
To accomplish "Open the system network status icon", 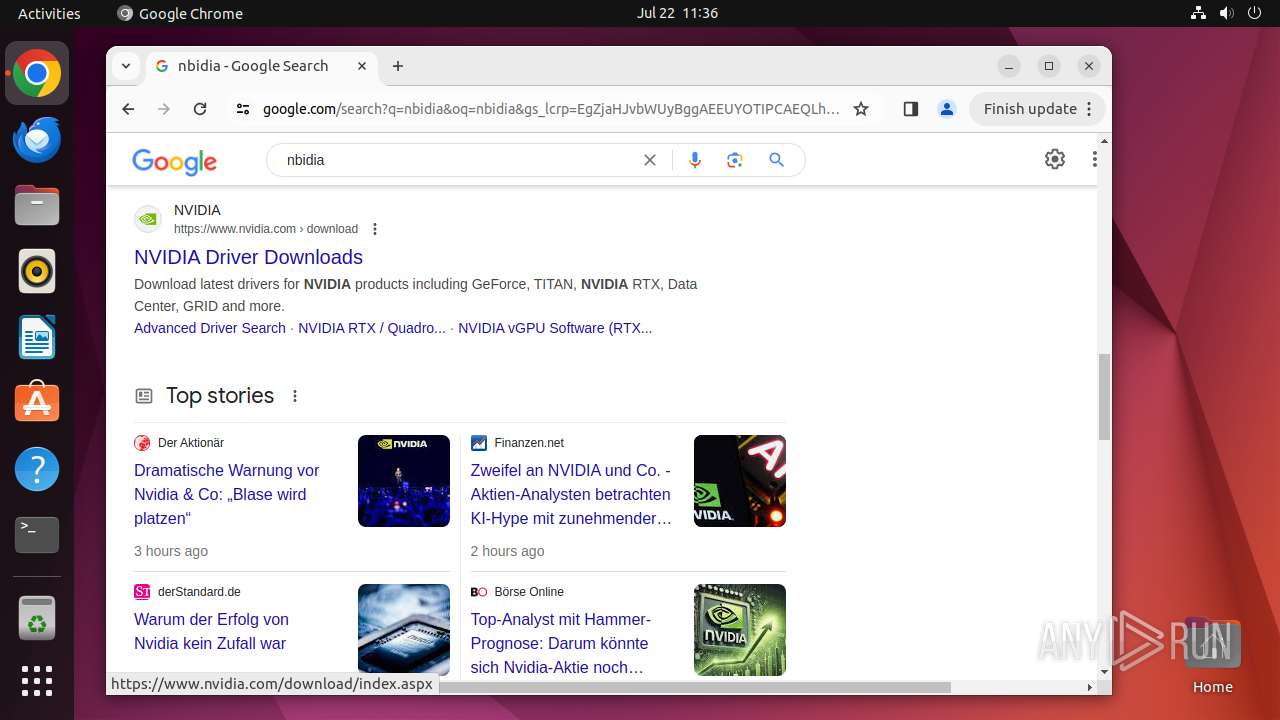I will tap(1199, 13).
